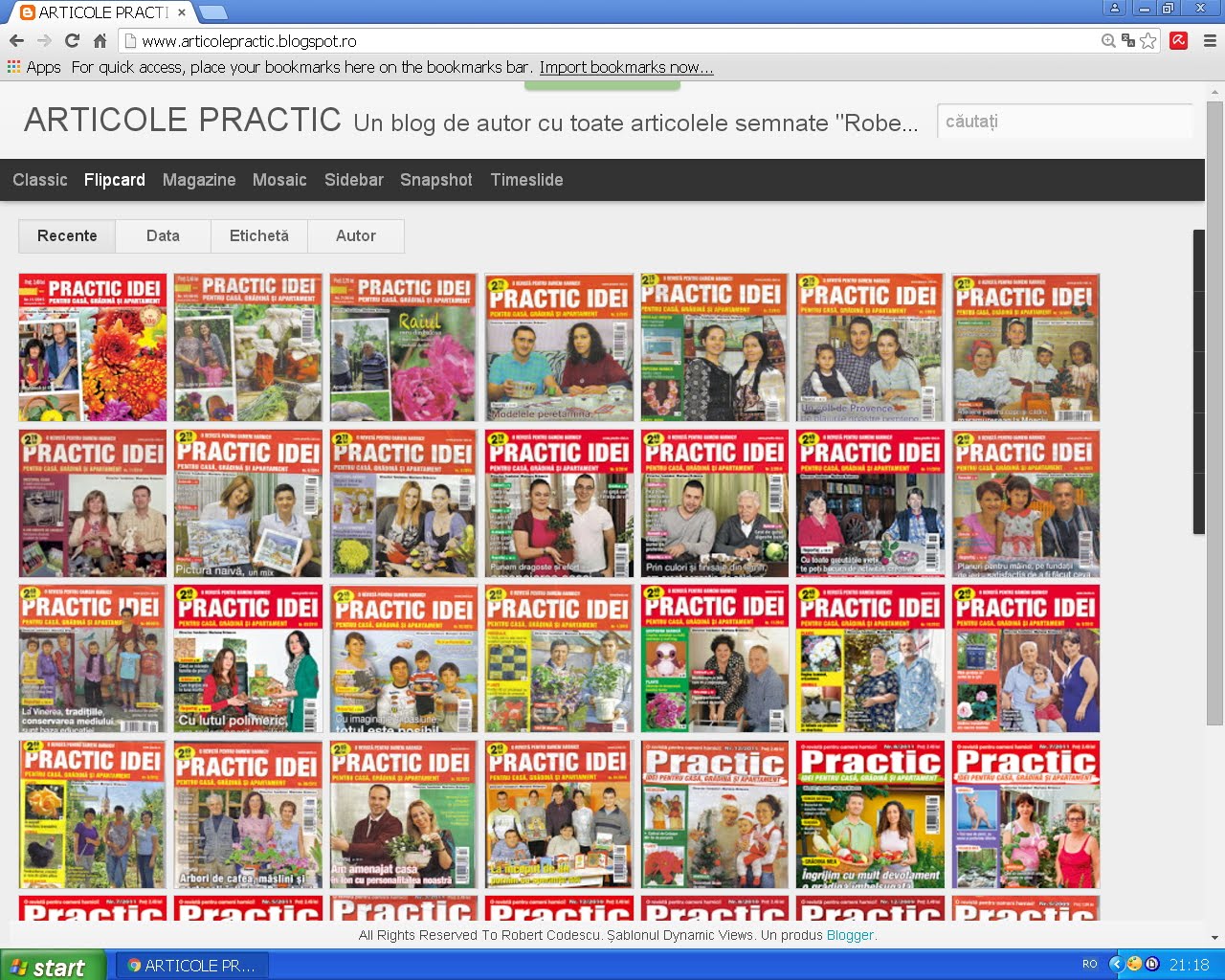Open the Avira red umbrella extension
Viewport: 1225px width, 980px height.
point(1179,40)
